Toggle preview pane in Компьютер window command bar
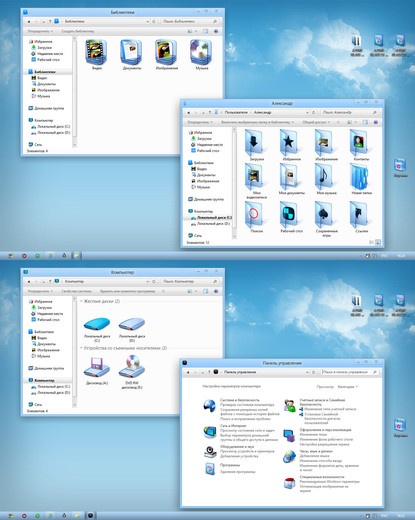Image resolution: width=415 pixels, height=520 pixels. [206, 291]
